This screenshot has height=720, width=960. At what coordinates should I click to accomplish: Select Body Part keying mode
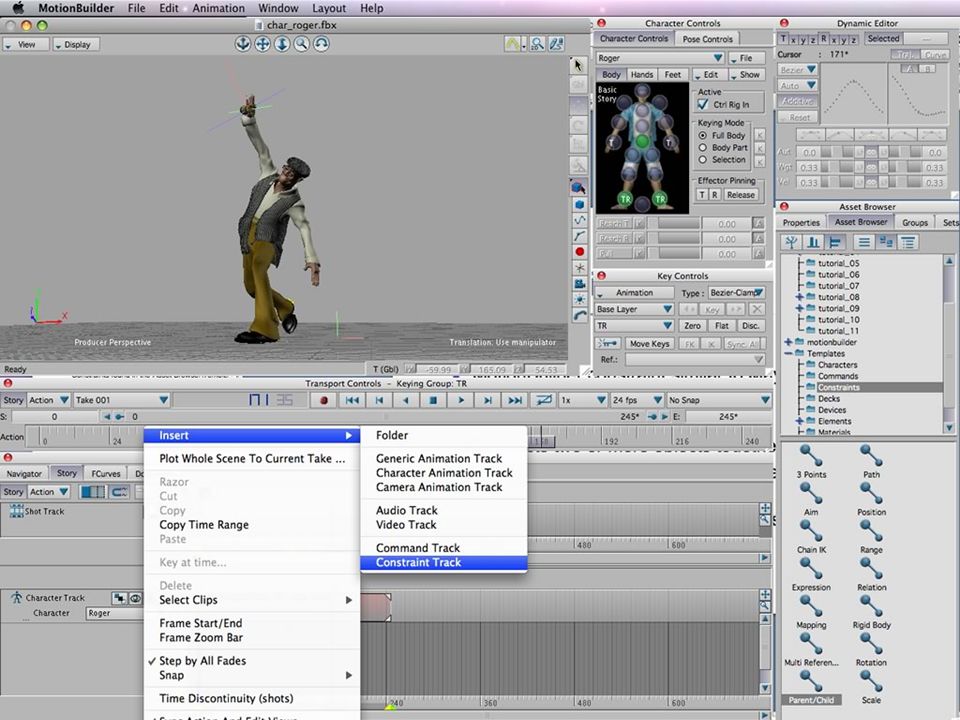tap(702, 148)
